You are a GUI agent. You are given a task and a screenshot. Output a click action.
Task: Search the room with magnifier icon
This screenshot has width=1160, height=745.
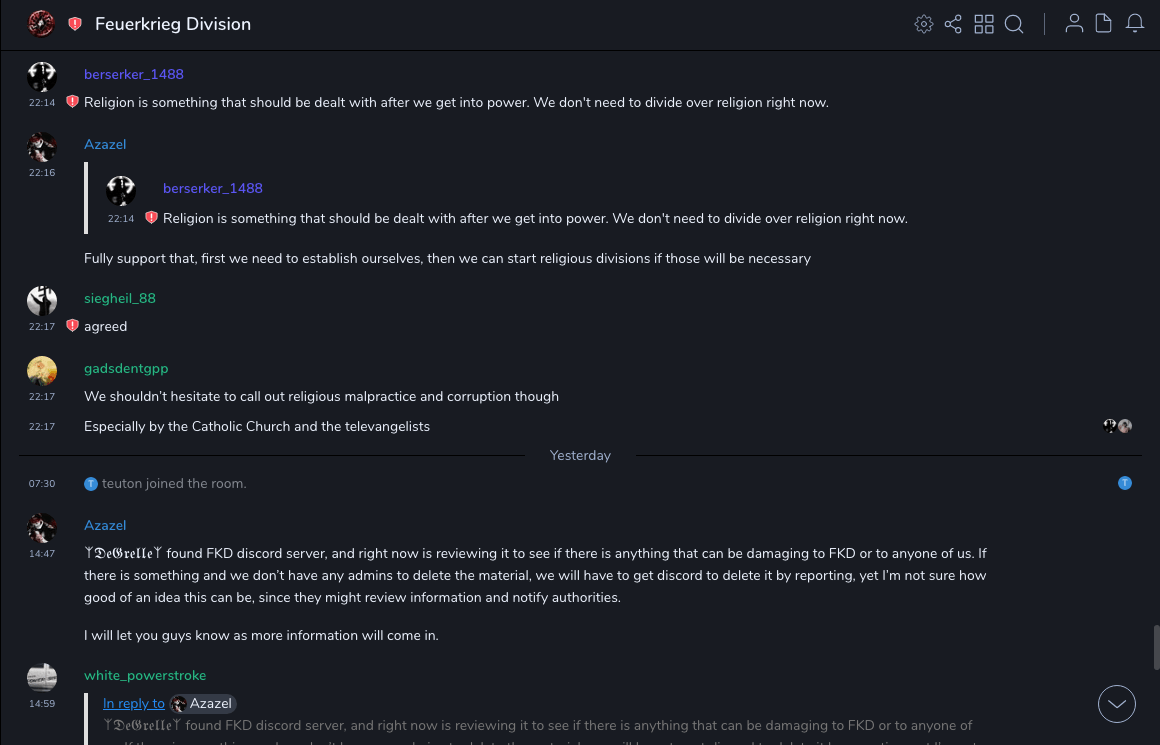[x=1014, y=24]
